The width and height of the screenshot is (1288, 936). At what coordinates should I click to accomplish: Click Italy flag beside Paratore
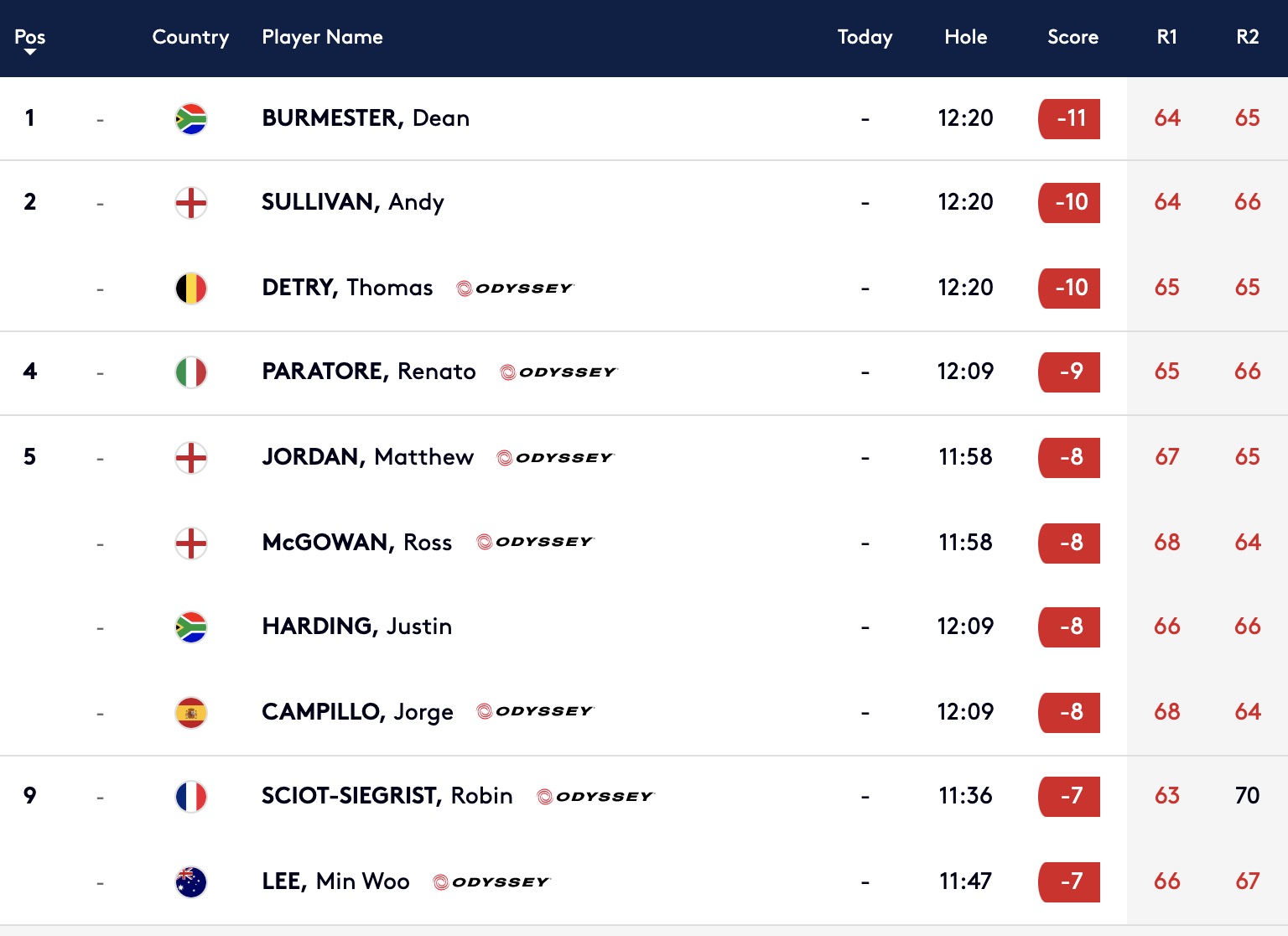coord(191,372)
